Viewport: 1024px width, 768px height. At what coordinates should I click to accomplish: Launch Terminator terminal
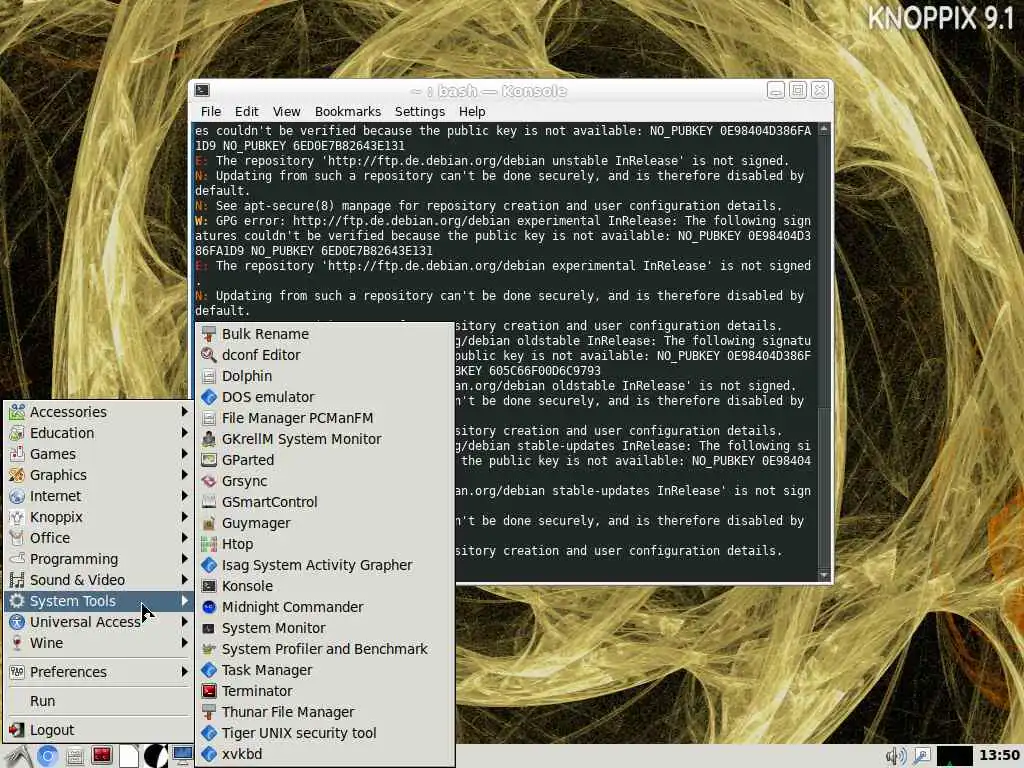pyautogui.click(x=325, y=691)
